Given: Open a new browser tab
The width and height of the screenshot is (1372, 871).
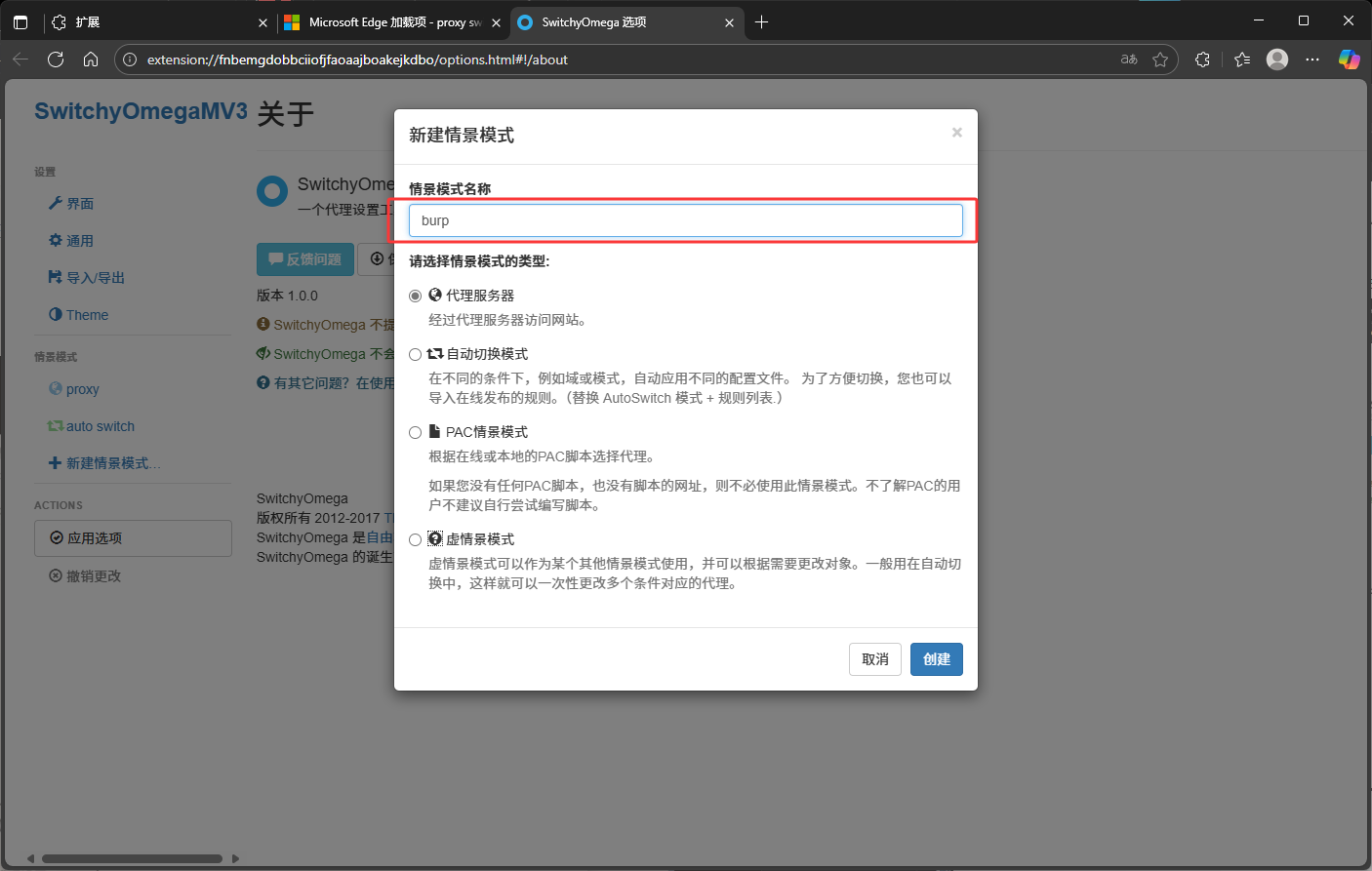Looking at the screenshot, I should [762, 21].
